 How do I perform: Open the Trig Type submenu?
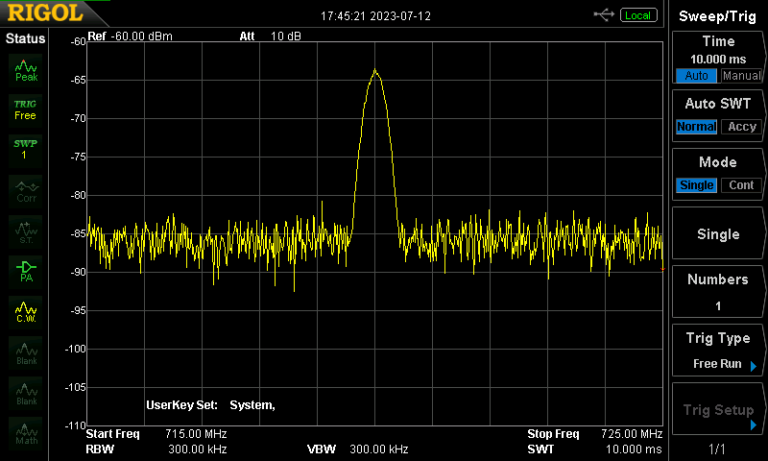718,351
